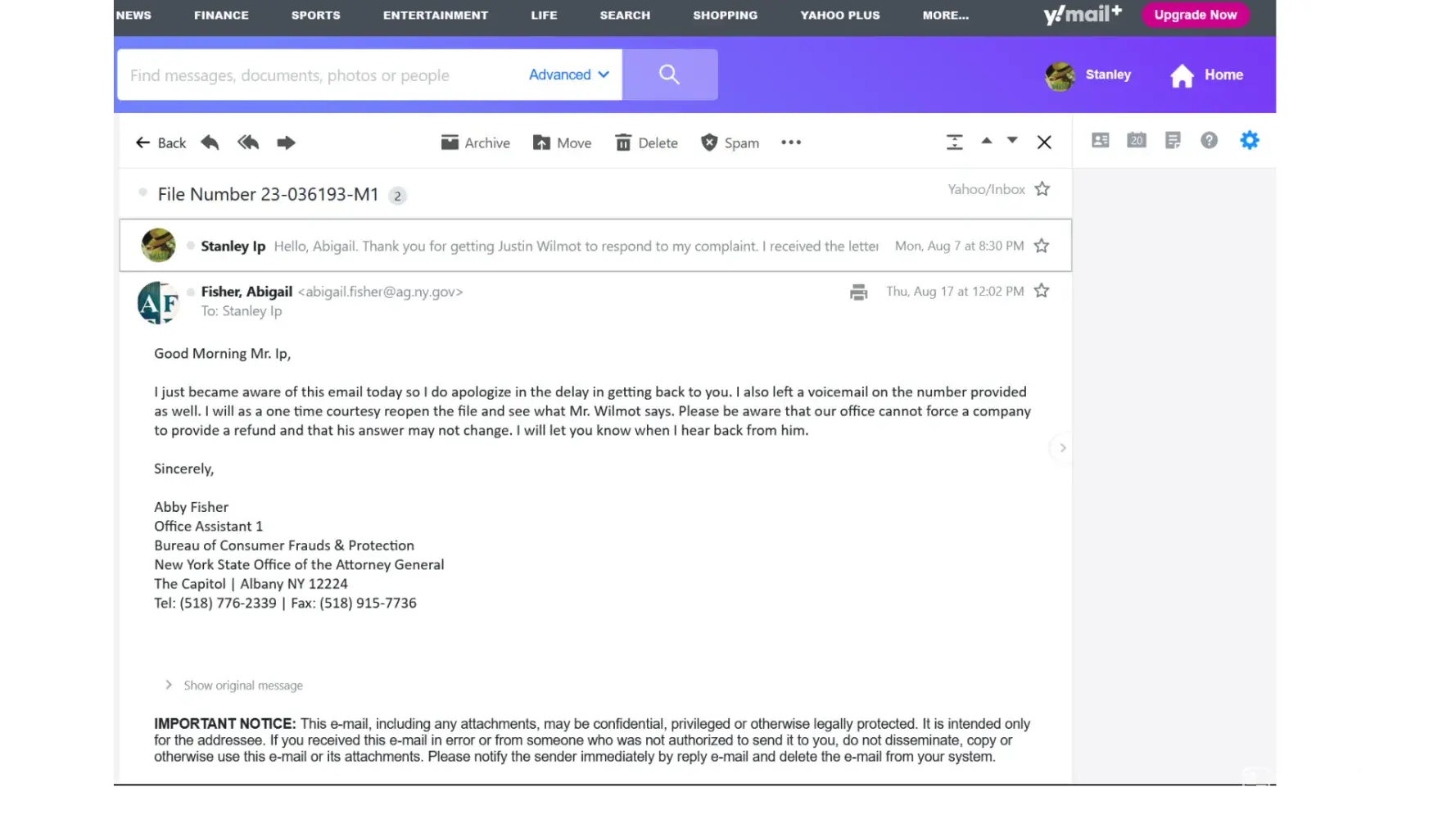Screen dimensions: 1456x819
Task: Click the Tel: (518) 776-2339 text
Action: tap(215, 604)
